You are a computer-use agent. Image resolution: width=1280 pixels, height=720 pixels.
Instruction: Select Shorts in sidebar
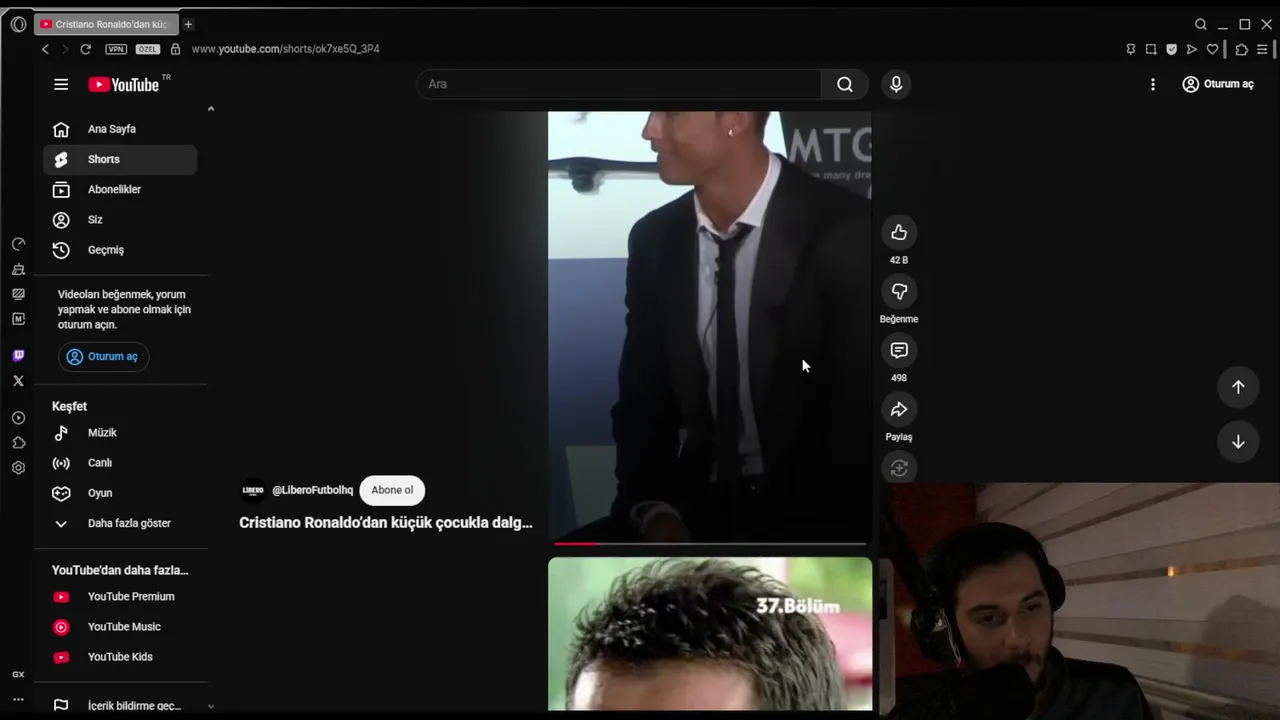120,159
